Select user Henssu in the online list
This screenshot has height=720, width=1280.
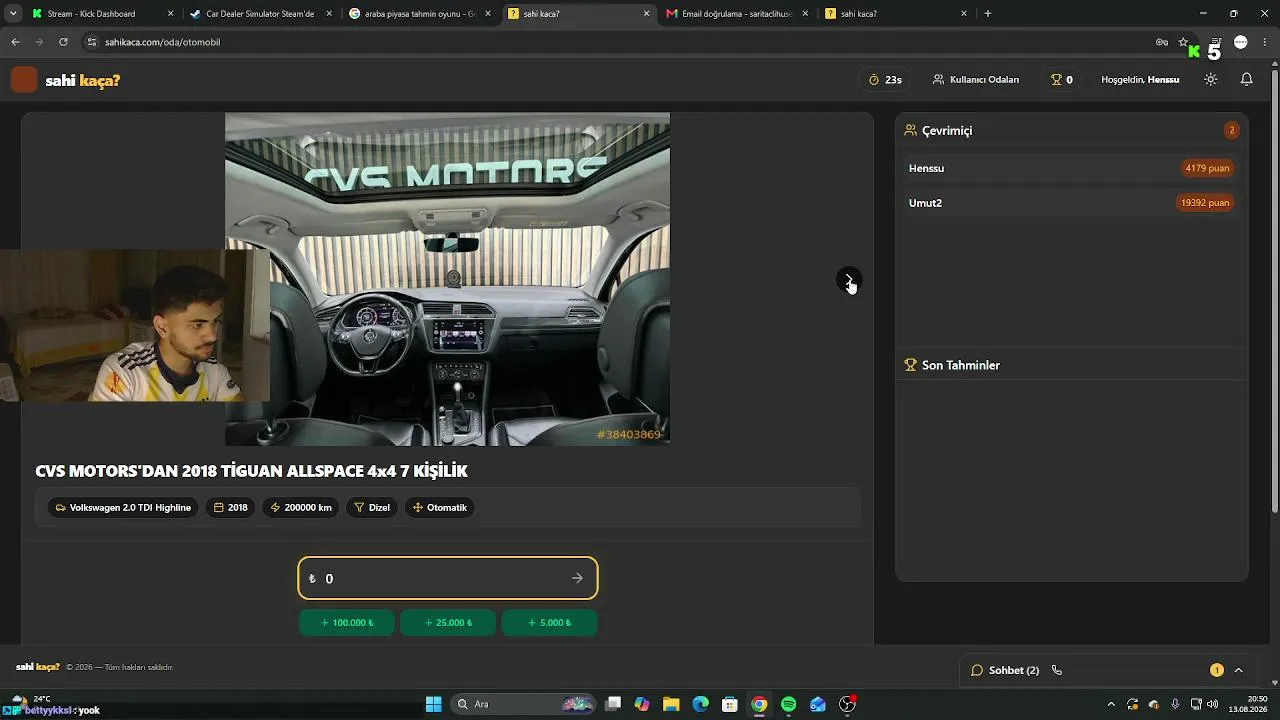1071,168
